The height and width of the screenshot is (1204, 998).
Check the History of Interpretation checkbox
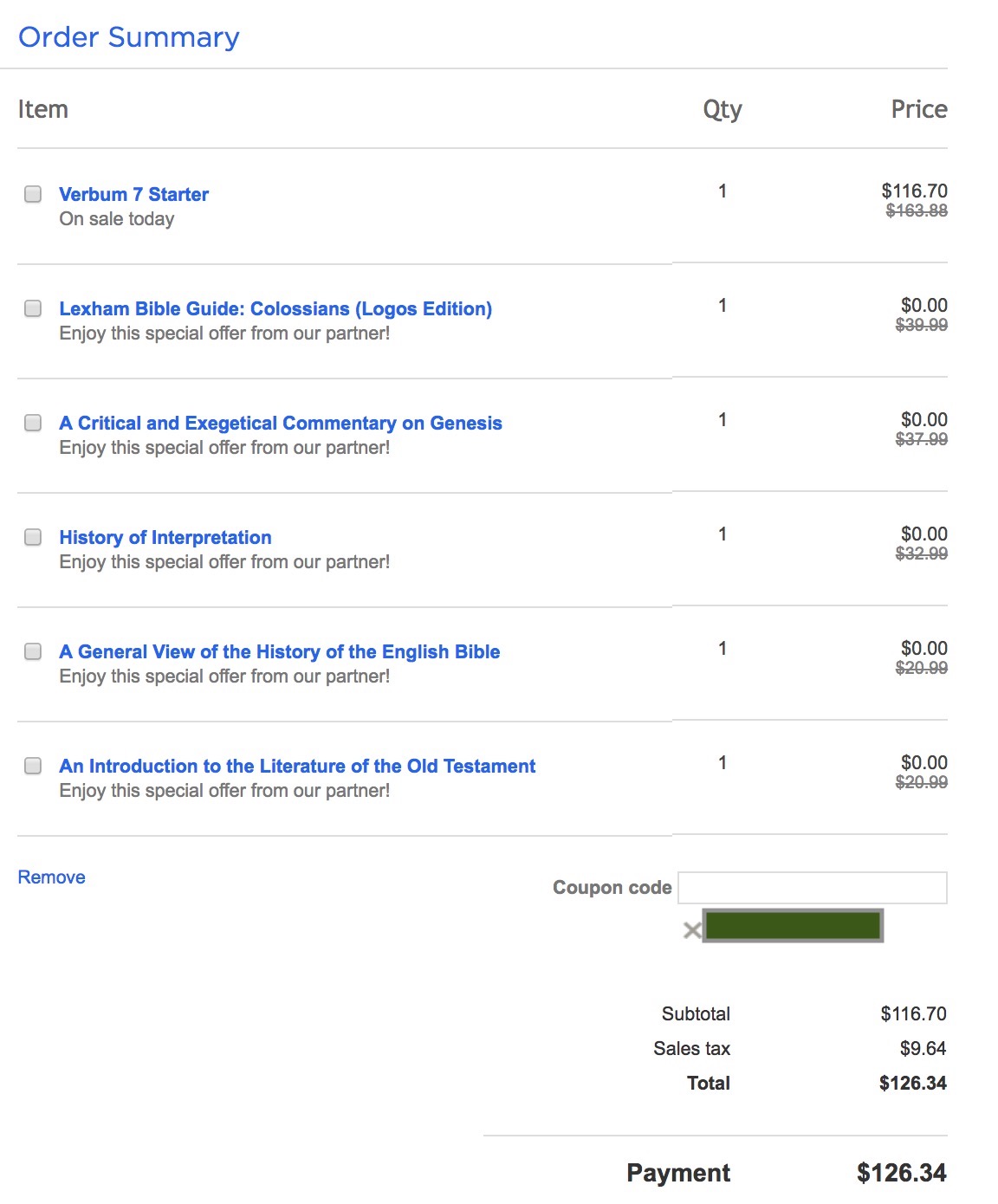(33, 537)
